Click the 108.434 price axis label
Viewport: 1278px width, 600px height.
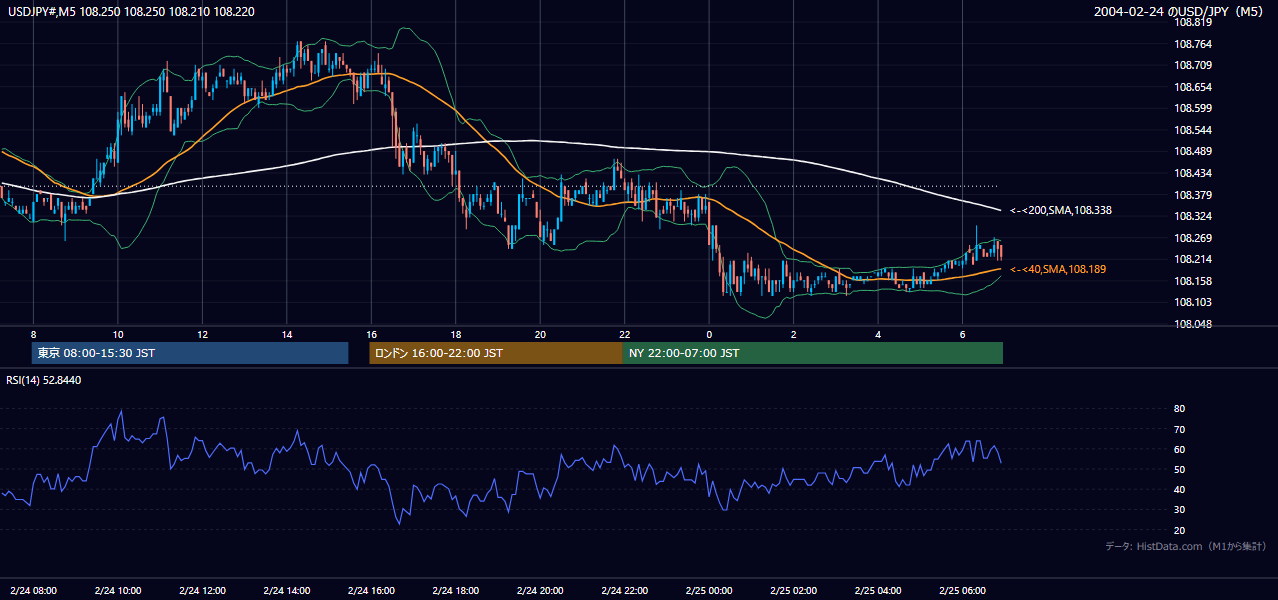[x=1192, y=174]
